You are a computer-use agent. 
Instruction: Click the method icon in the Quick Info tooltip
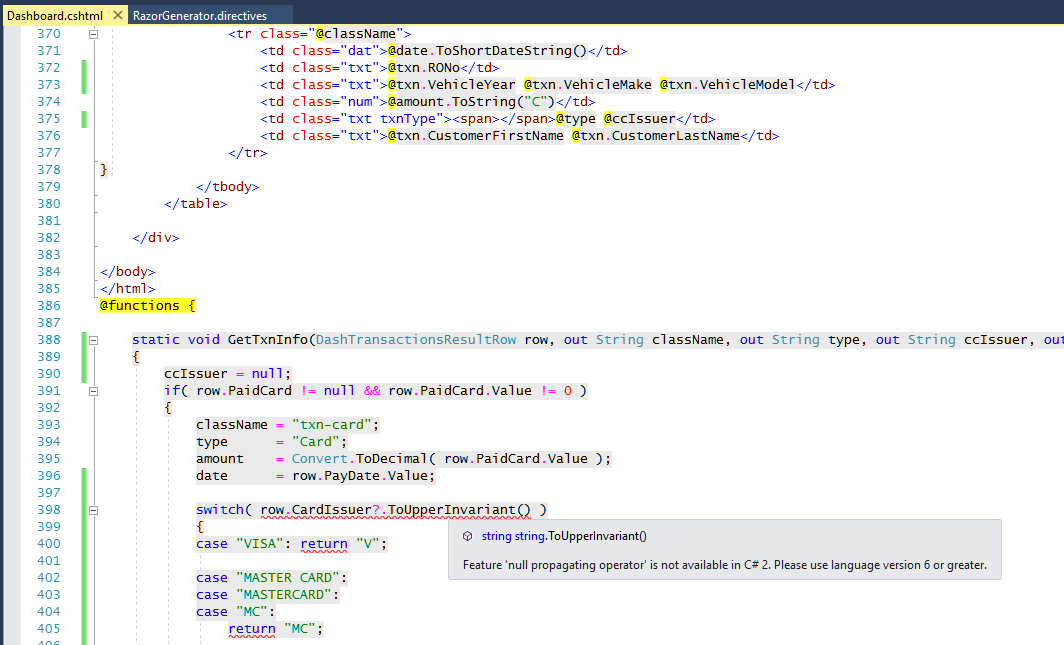[466, 536]
